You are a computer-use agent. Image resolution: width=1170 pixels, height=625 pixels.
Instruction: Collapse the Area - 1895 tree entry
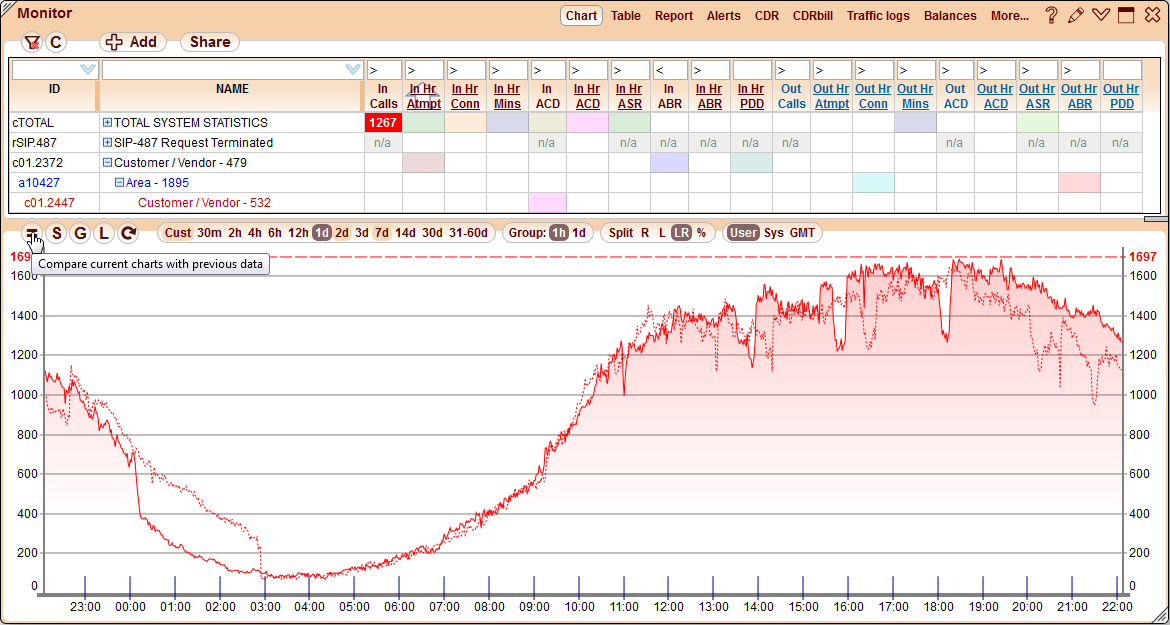point(119,183)
